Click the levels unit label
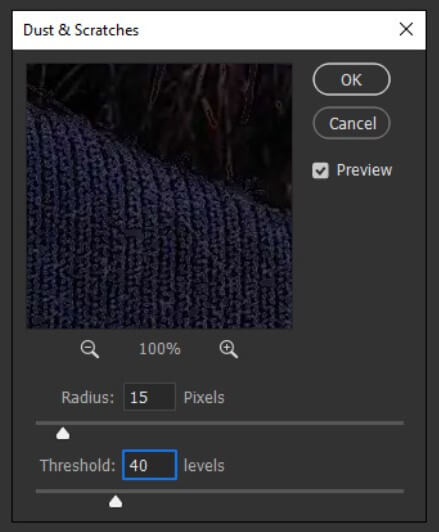This screenshot has height=532, width=439. pyautogui.click(x=204, y=465)
